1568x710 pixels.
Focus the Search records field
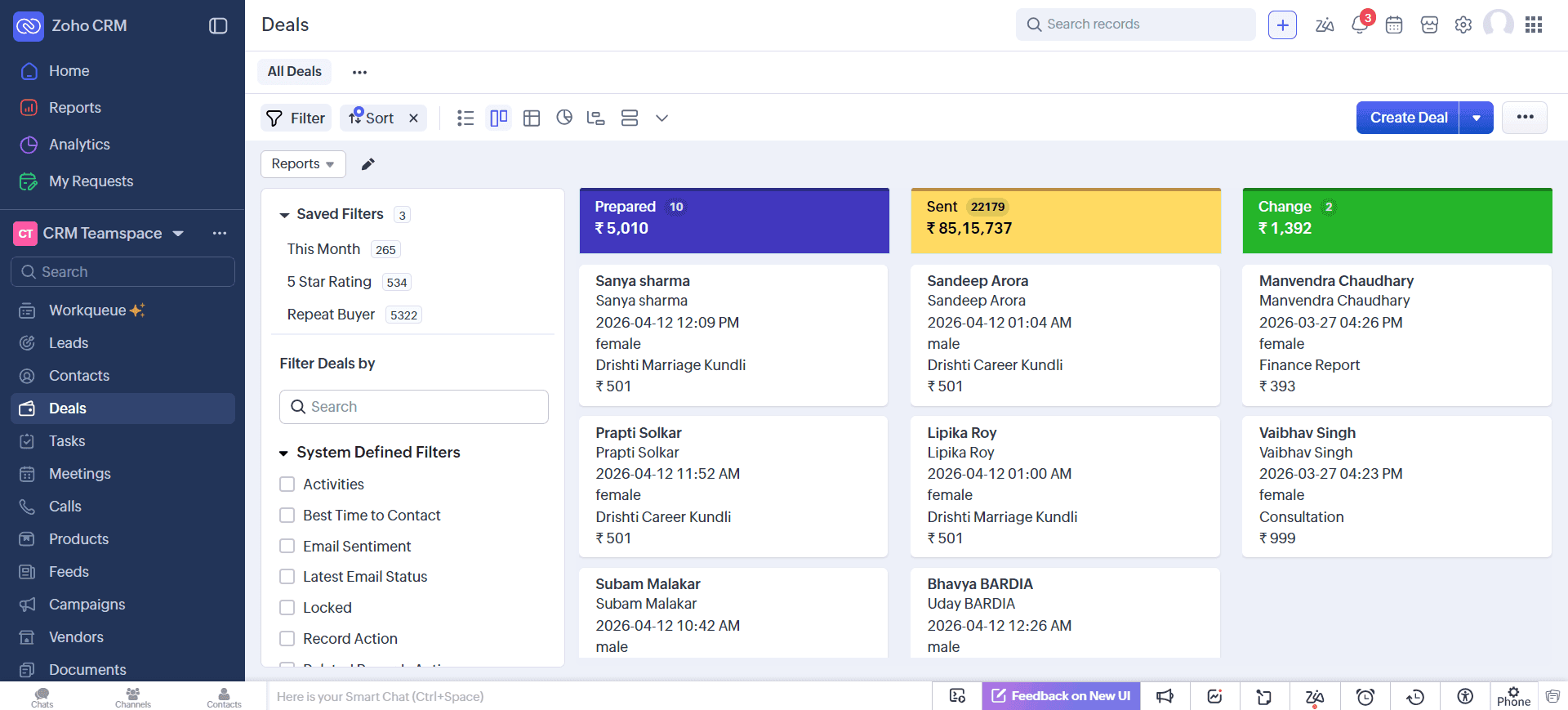[1135, 25]
